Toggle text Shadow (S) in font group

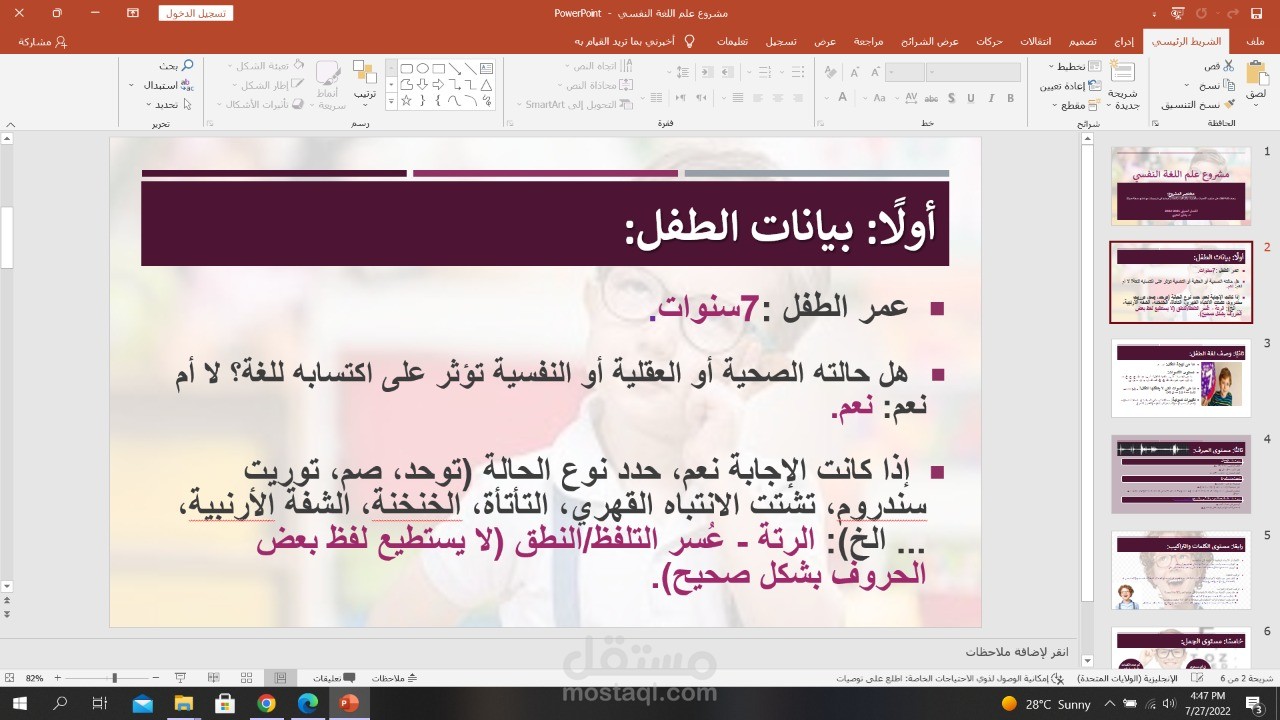[950, 98]
